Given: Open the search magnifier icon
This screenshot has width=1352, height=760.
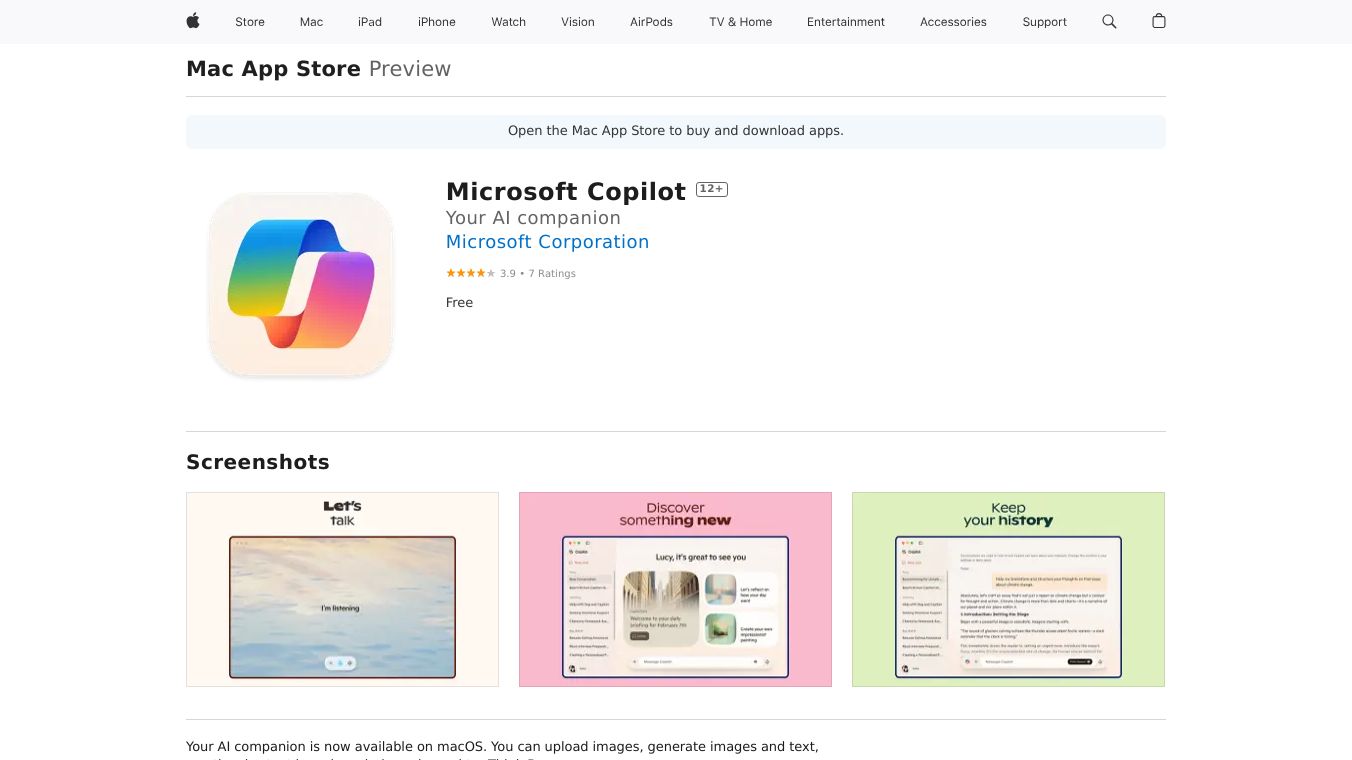Looking at the screenshot, I should pos(1109,21).
